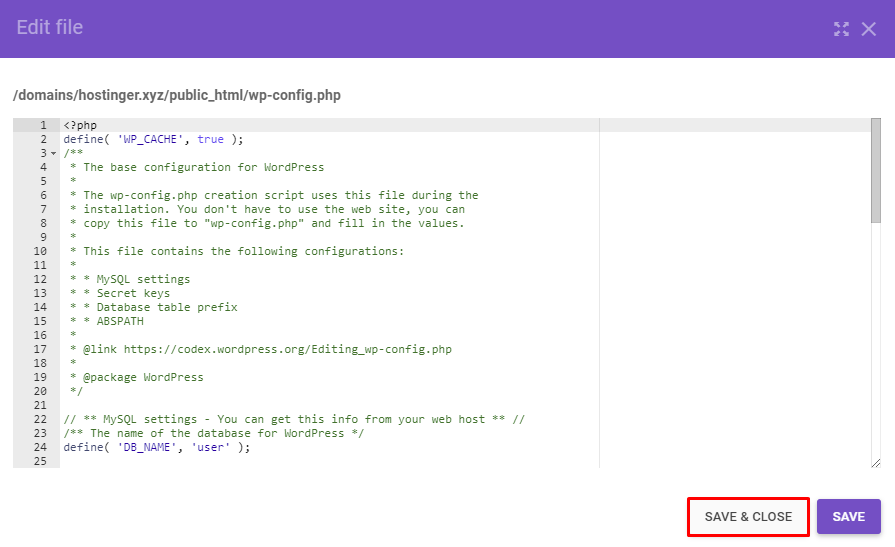Click 'WP_CACHE' string on line 2

[x=151, y=139]
